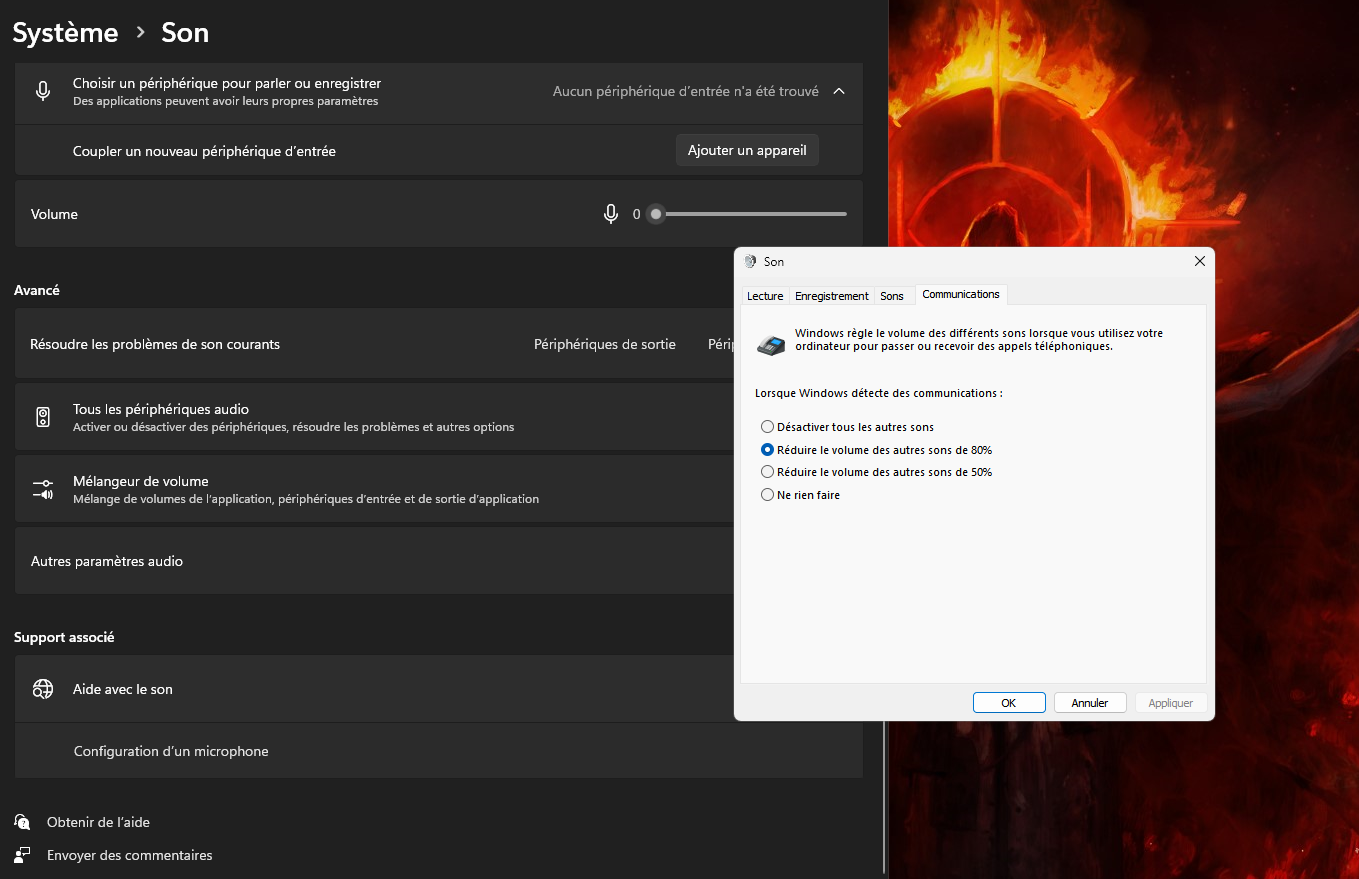The height and width of the screenshot is (879, 1359).
Task: Click Annuler in the Son dialog
Action: (x=1090, y=703)
